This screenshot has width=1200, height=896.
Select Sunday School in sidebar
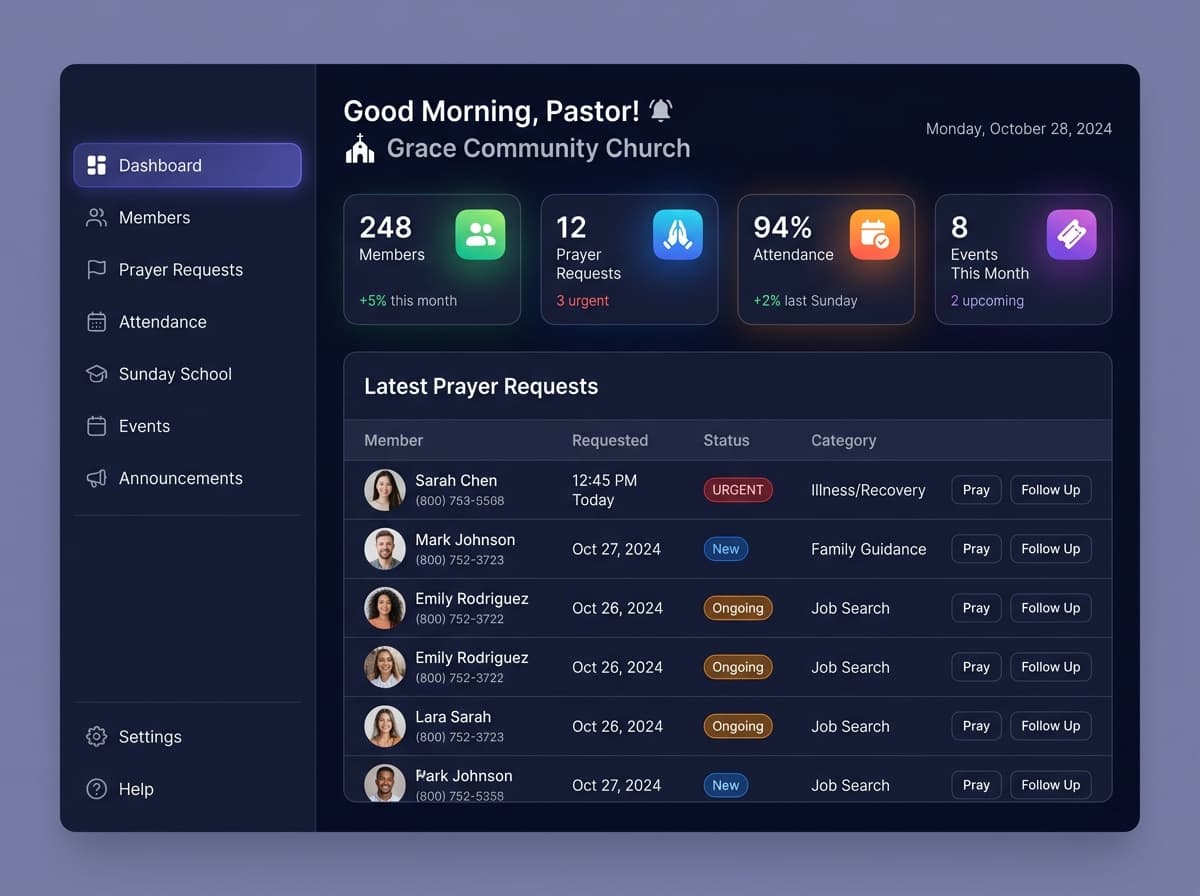point(187,373)
